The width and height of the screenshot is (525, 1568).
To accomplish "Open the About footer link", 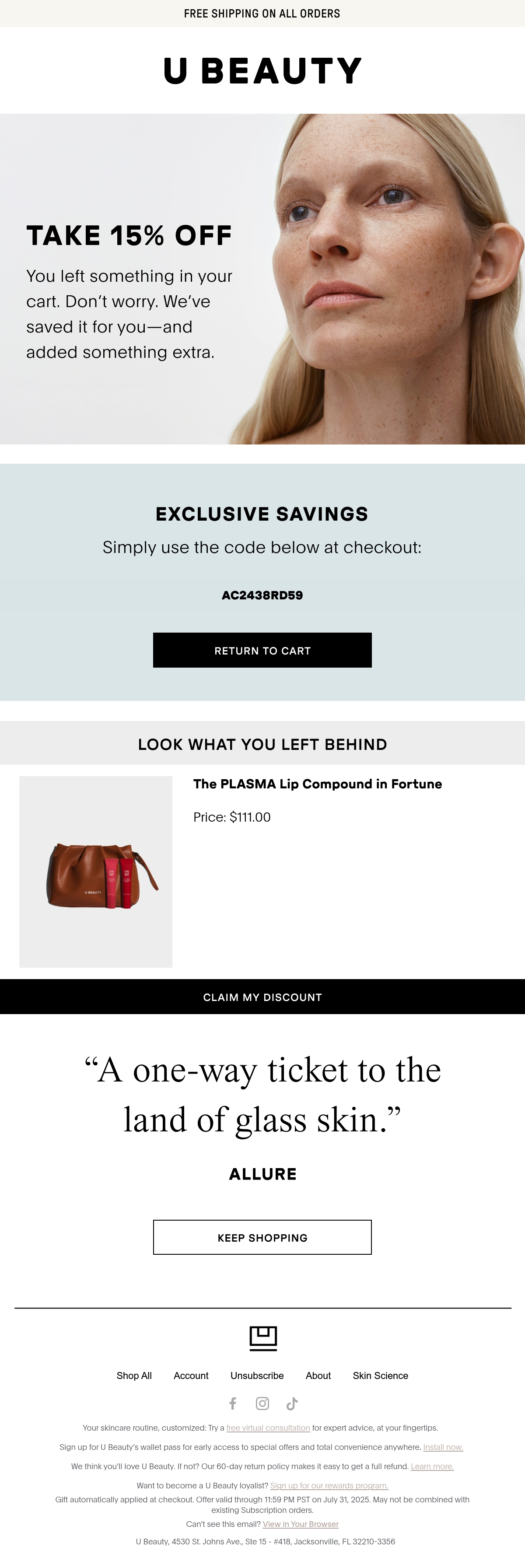I will (x=318, y=1375).
